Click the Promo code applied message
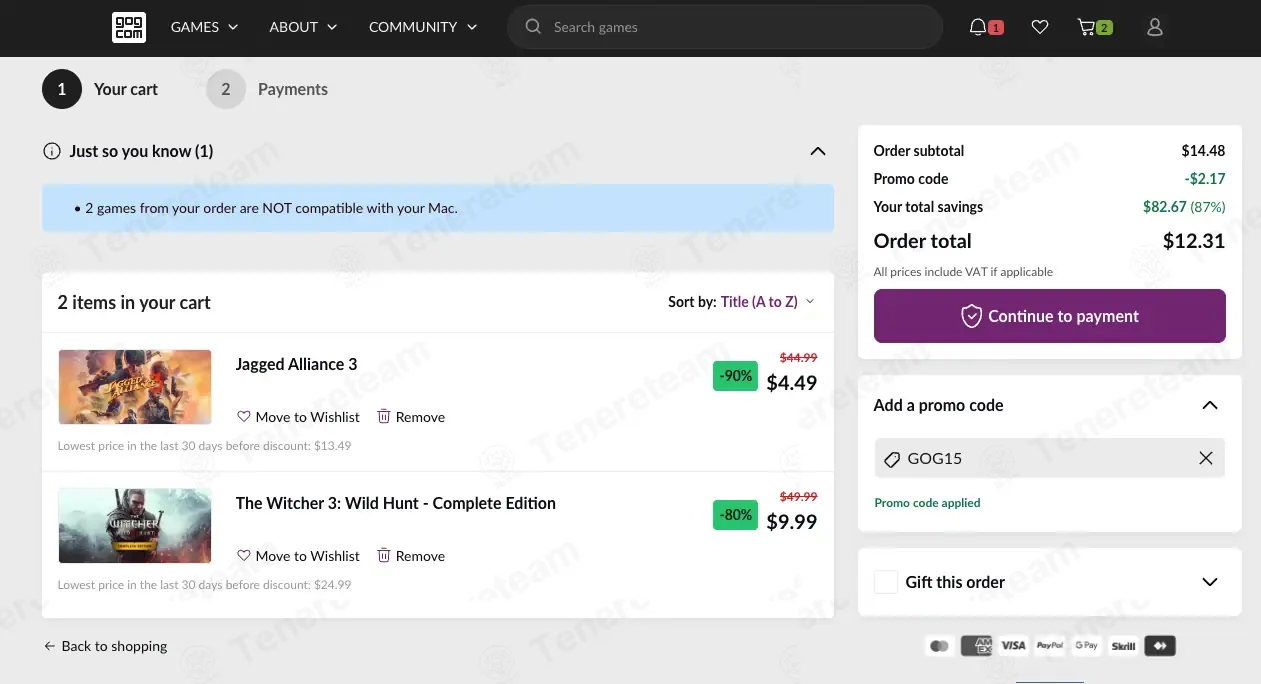Viewport: 1261px width, 684px height. [x=927, y=503]
